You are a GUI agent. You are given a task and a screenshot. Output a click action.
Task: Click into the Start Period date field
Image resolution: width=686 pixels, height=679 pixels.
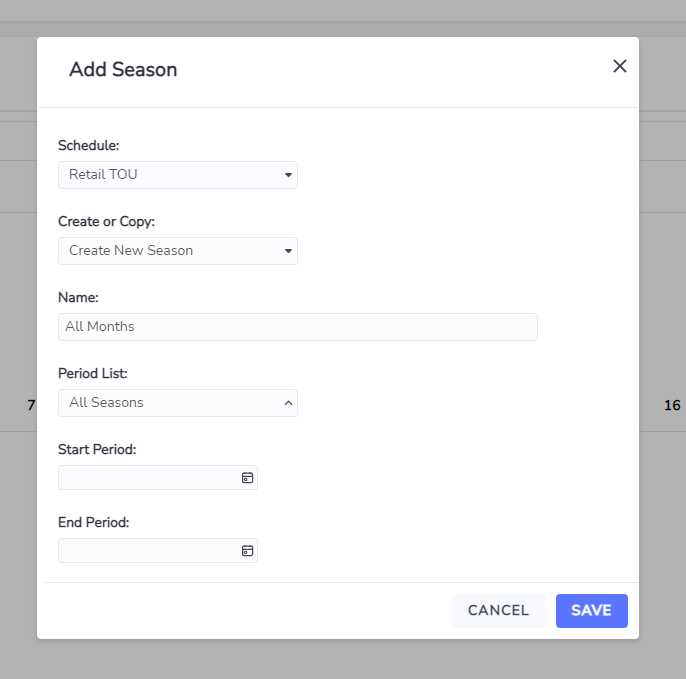[158, 477]
